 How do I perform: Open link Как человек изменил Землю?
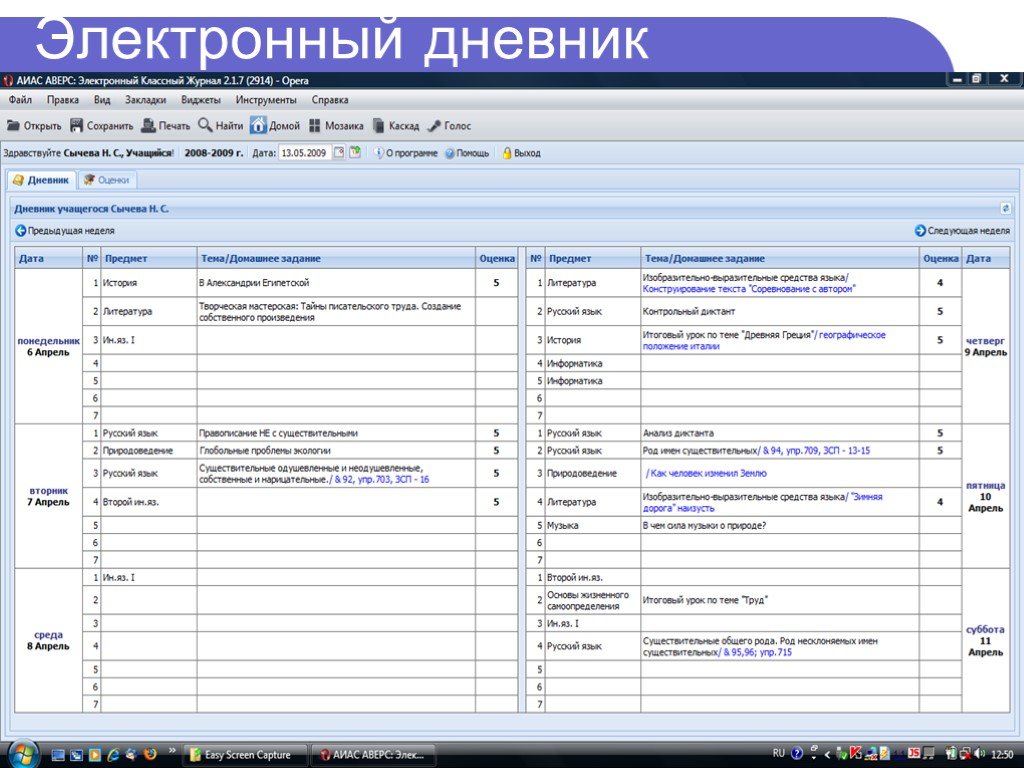coord(709,473)
